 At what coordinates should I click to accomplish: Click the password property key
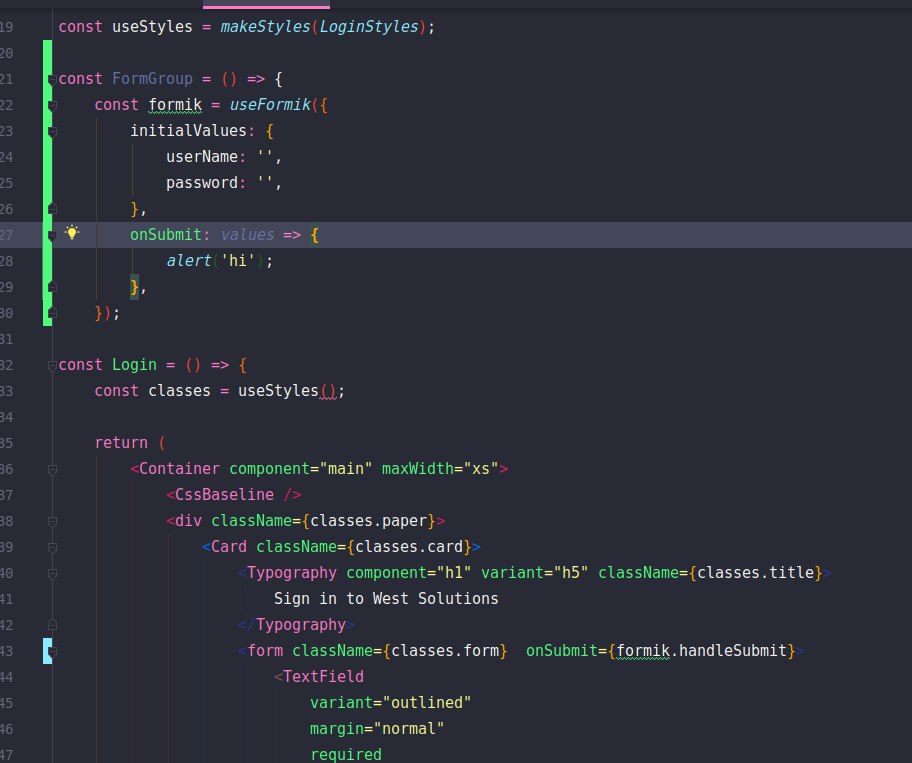[x=202, y=183]
